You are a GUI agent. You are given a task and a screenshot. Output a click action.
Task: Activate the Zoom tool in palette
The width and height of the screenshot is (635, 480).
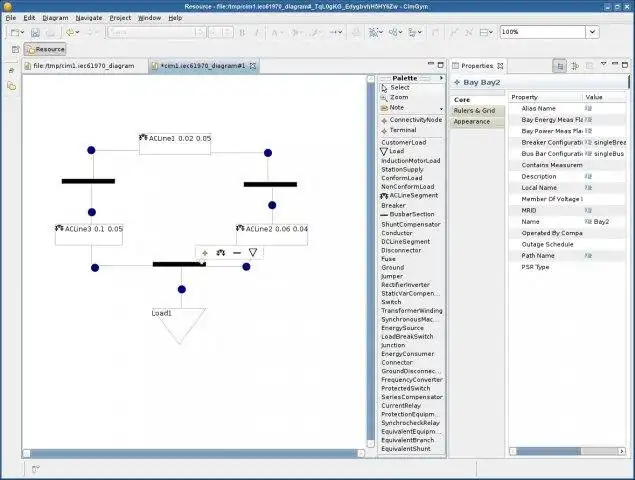click(395, 97)
